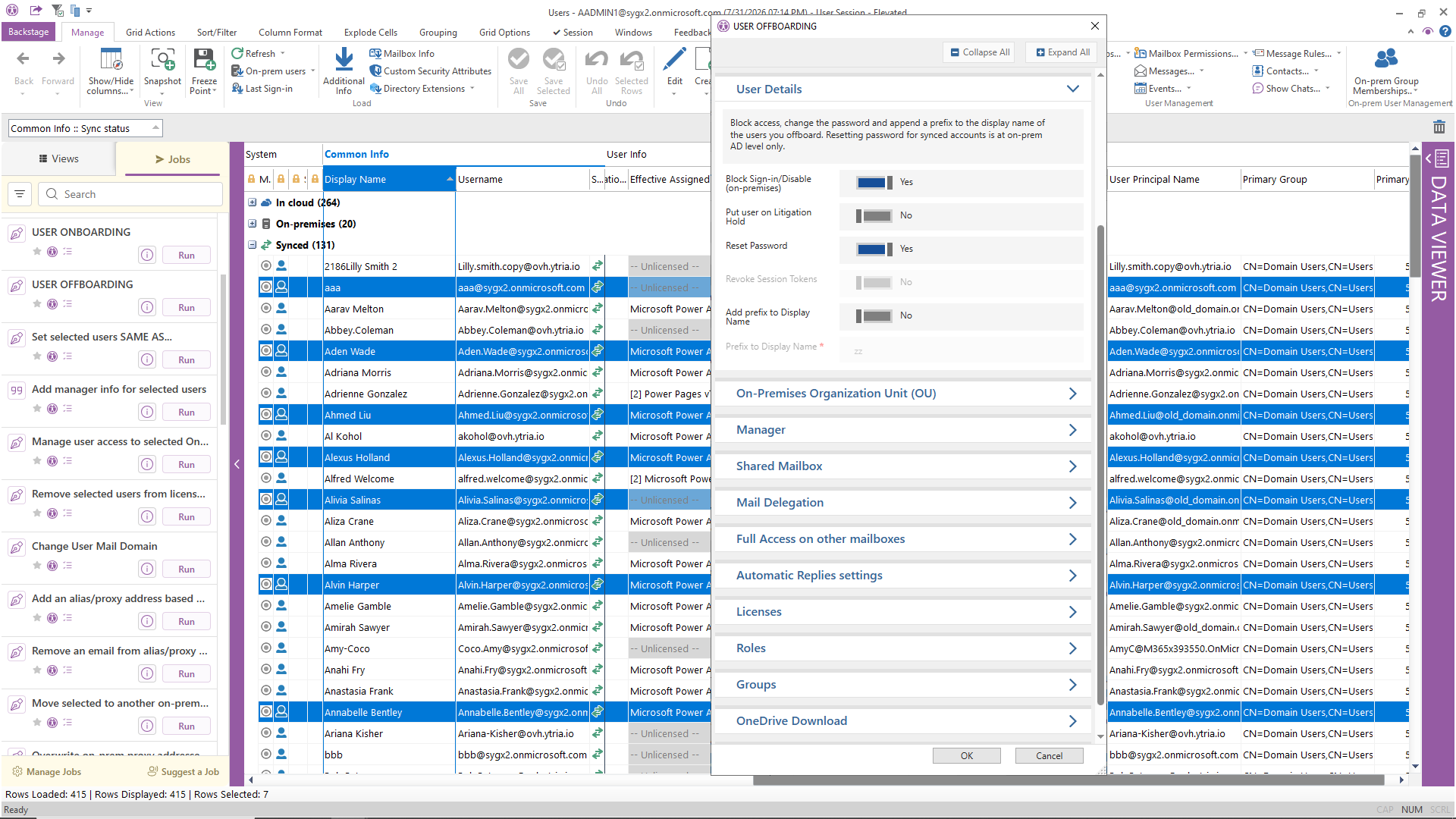Sort by Display Name column header

click(388, 180)
